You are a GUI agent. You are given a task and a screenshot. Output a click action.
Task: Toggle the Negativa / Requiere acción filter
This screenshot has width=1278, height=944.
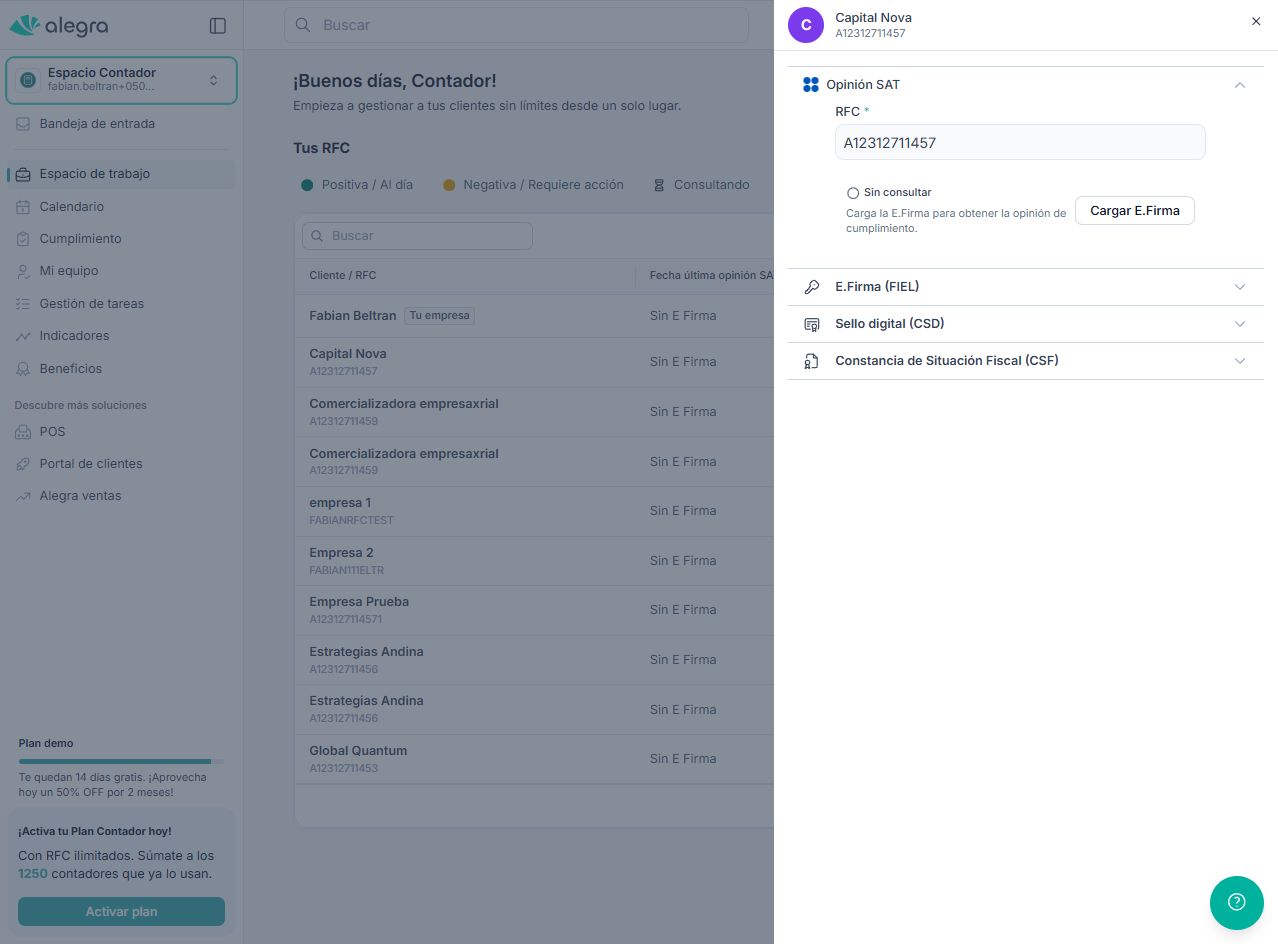point(533,185)
